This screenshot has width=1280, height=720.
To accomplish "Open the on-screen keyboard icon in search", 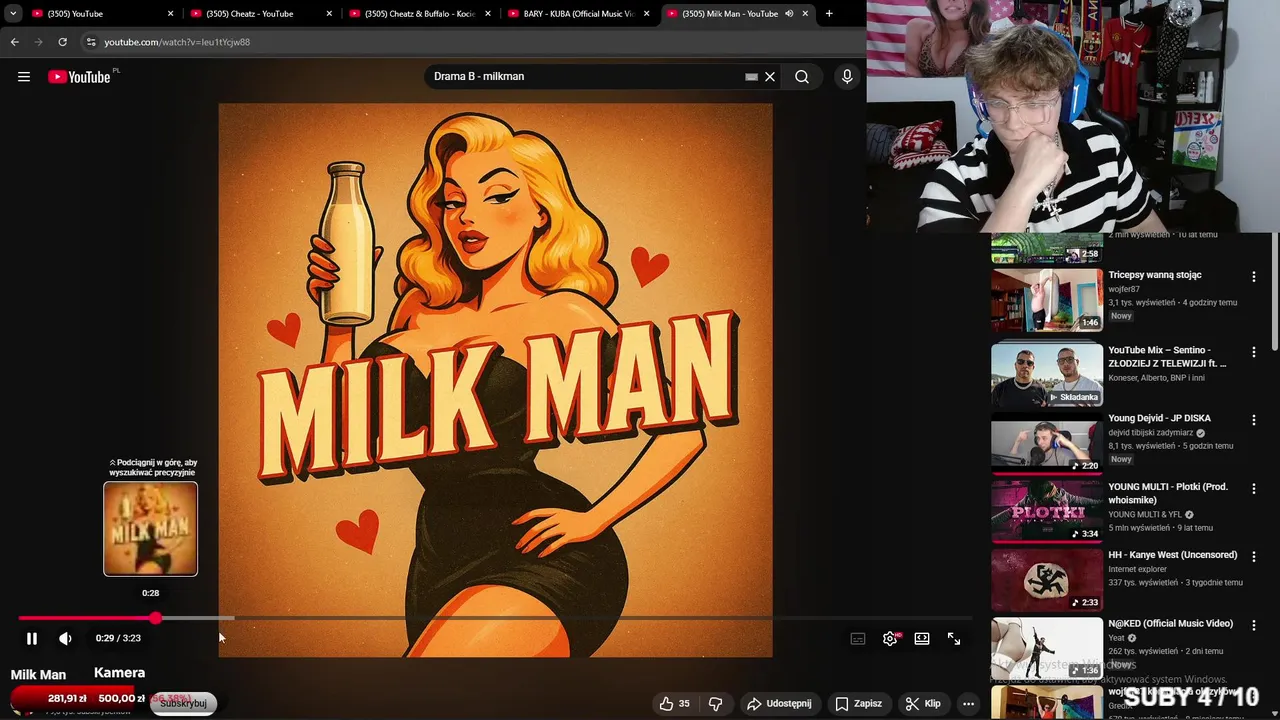I will (x=751, y=77).
